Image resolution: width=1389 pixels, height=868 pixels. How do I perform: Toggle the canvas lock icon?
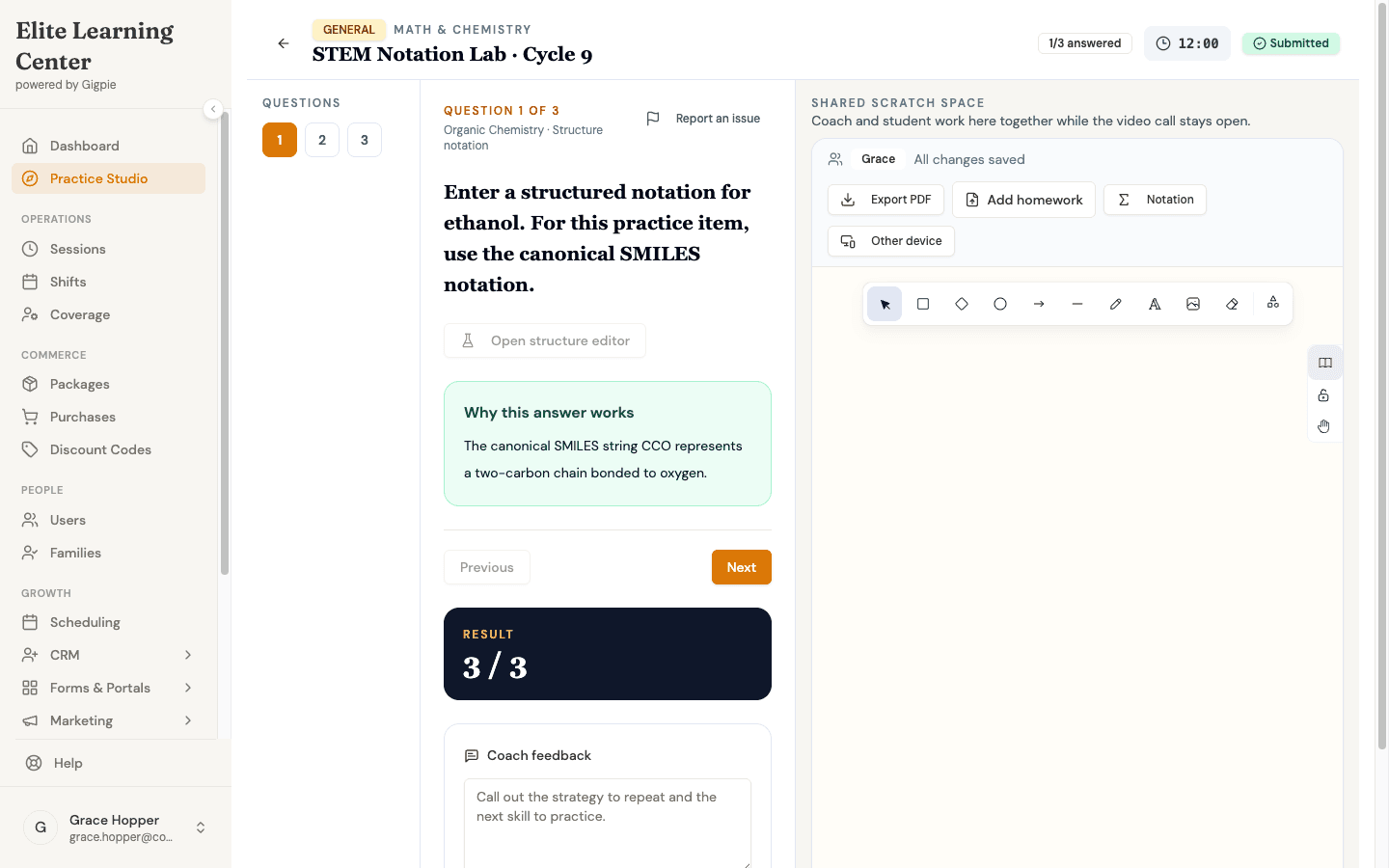tap(1323, 395)
